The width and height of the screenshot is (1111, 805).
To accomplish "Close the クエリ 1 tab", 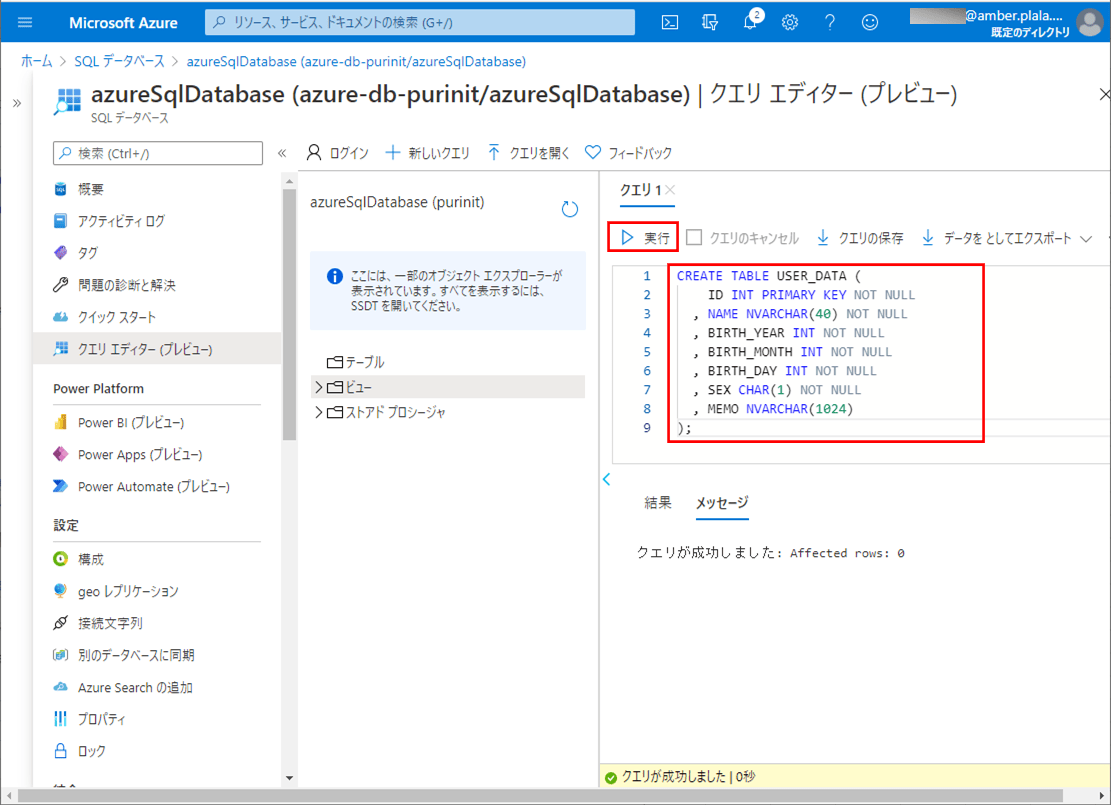I will (x=670, y=190).
